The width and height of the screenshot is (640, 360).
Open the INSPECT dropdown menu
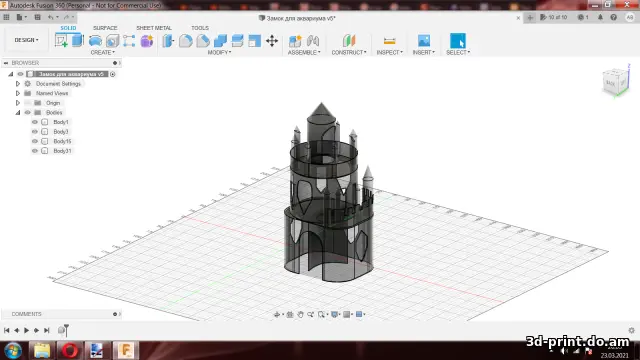pyautogui.click(x=389, y=53)
